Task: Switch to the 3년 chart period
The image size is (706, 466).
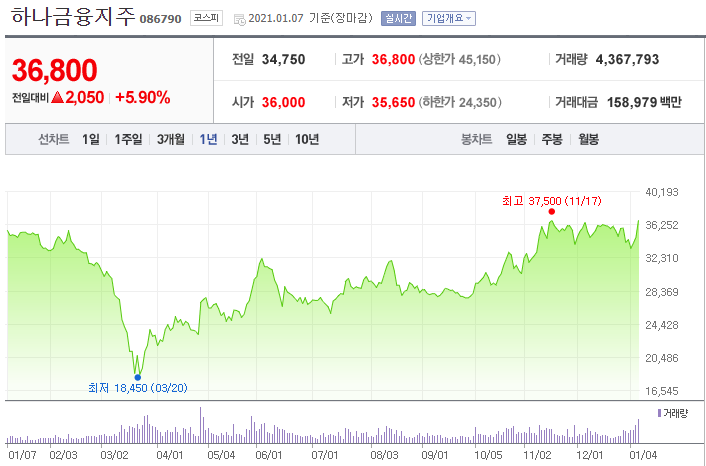Action: [240, 139]
